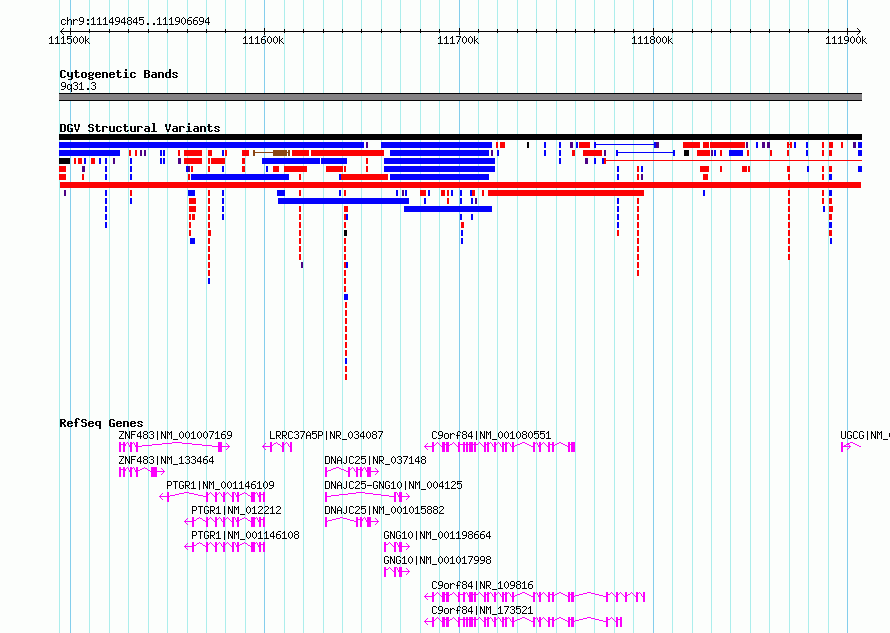Viewport: 890px width, 633px height.
Task: Click the 111500k ruler position
Action: (x=69, y=40)
